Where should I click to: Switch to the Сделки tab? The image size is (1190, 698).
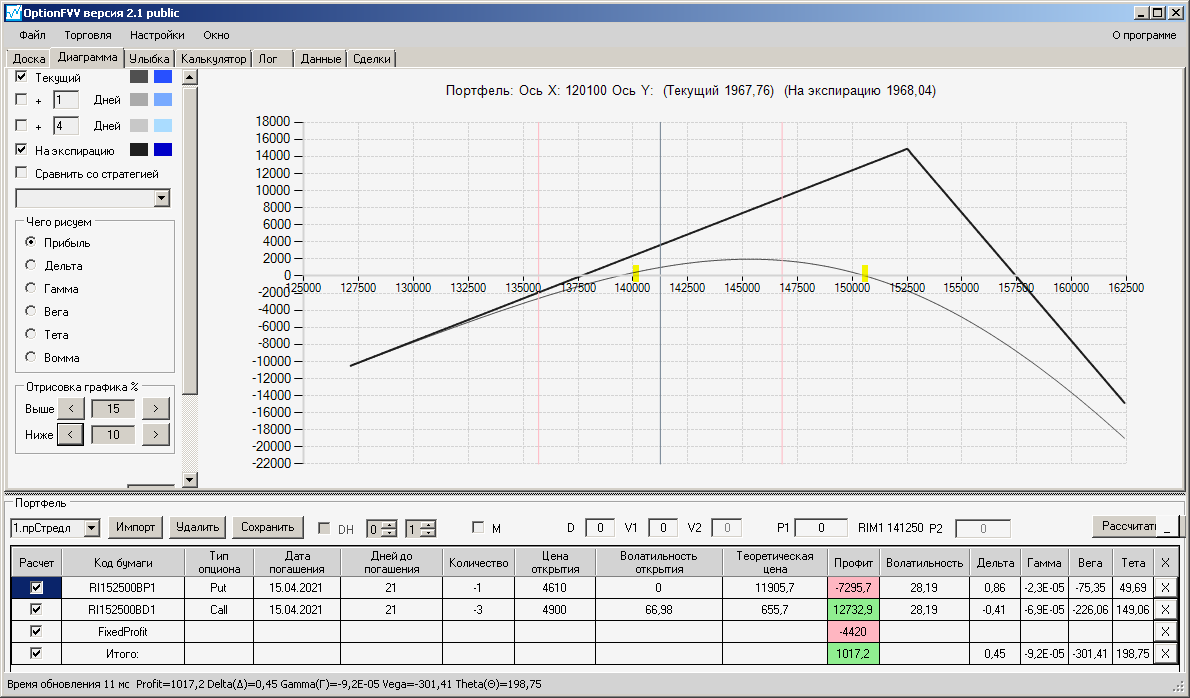tap(372, 58)
